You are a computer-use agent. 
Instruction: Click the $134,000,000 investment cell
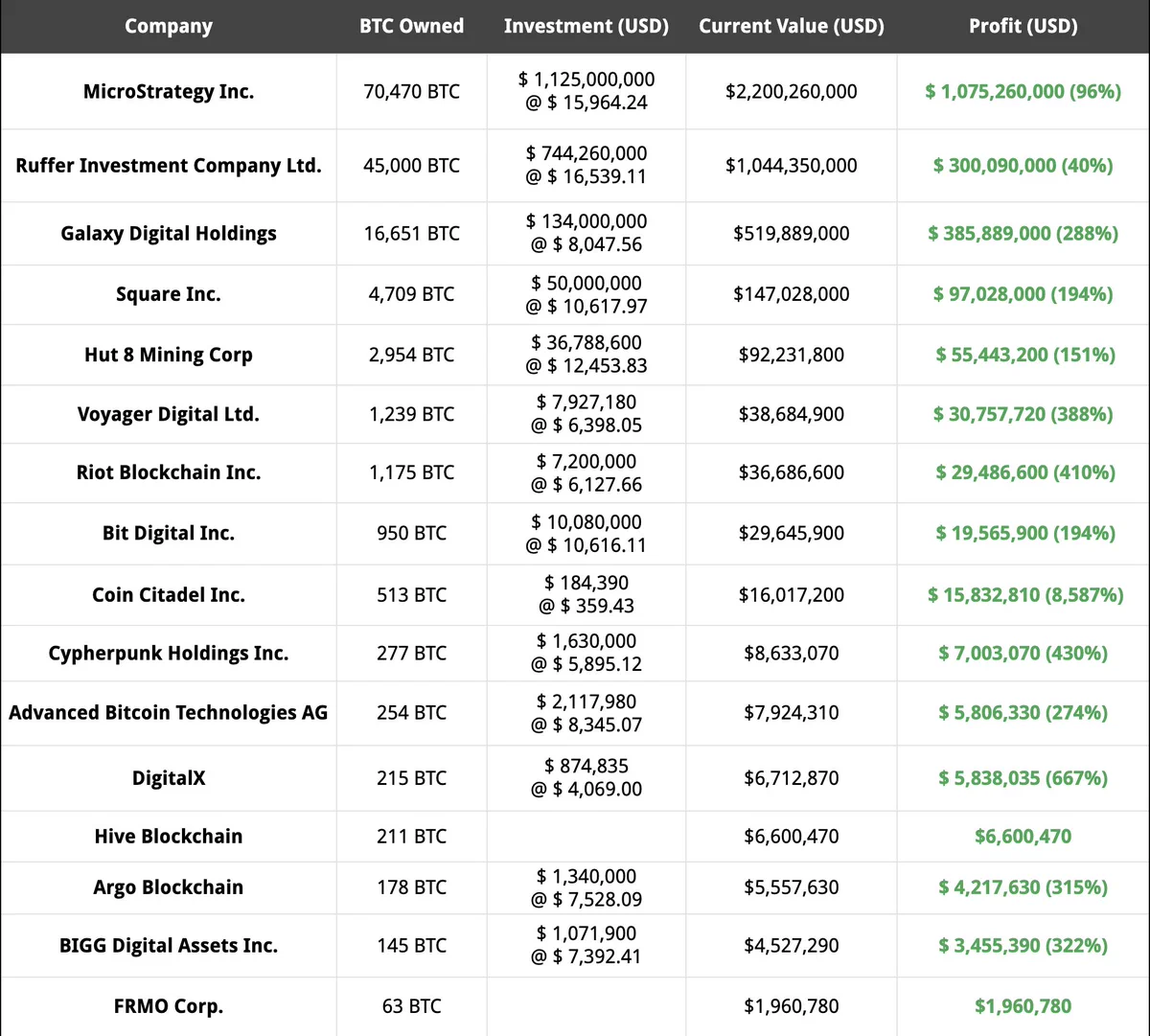pos(586,233)
